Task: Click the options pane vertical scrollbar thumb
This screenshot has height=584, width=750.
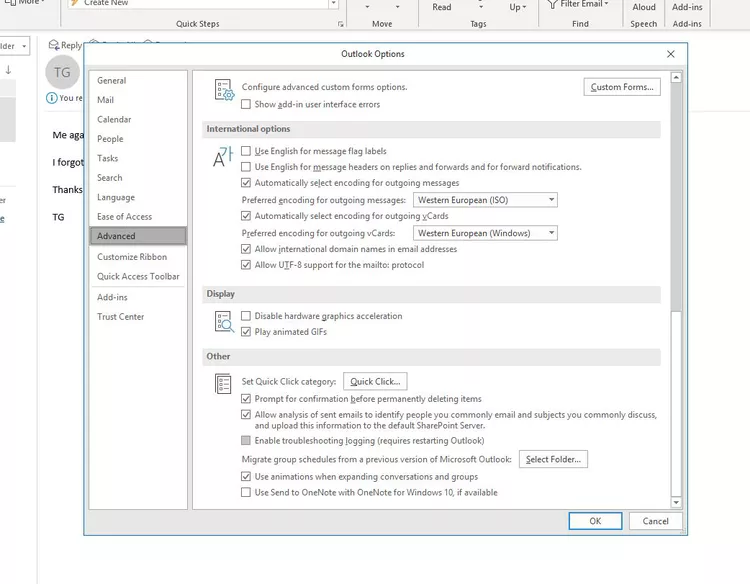Action: click(x=676, y=197)
